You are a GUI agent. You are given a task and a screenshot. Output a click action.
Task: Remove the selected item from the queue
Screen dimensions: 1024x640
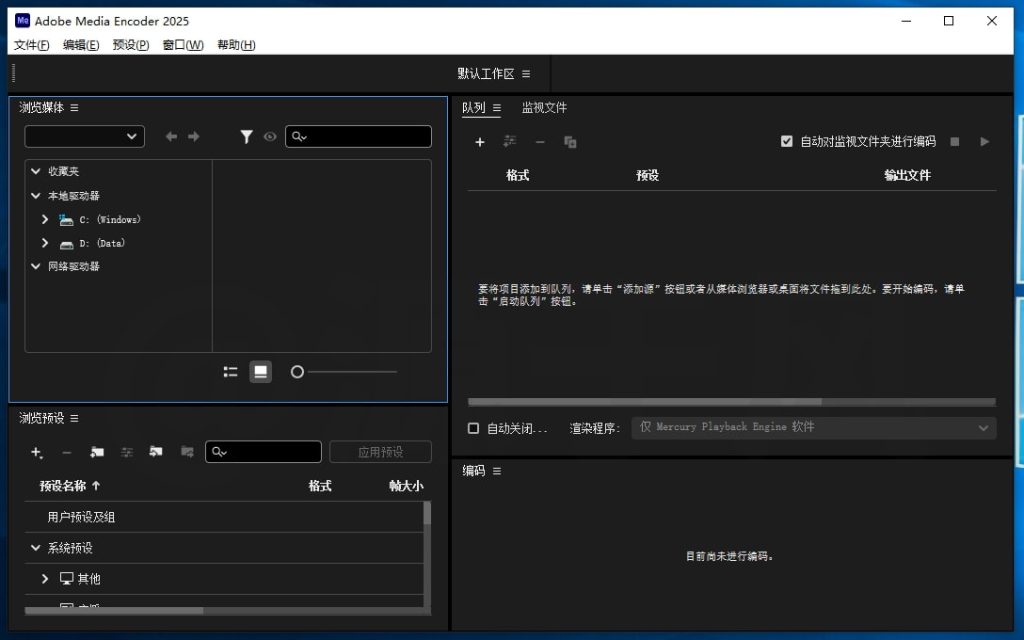pos(540,142)
